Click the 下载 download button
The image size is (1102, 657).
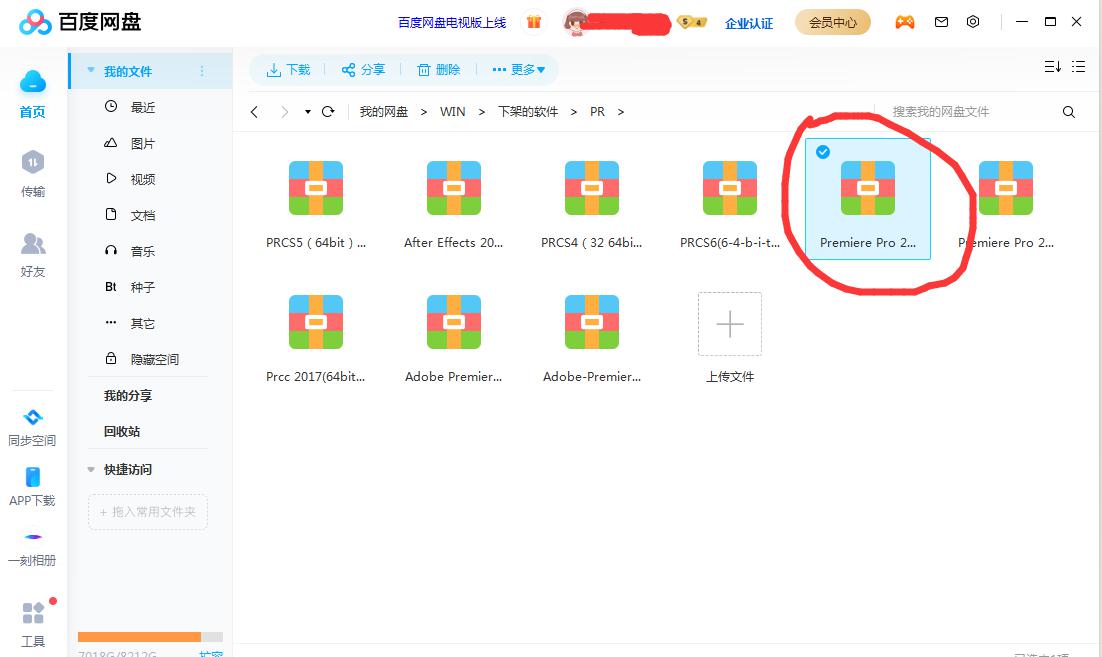coord(288,70)
